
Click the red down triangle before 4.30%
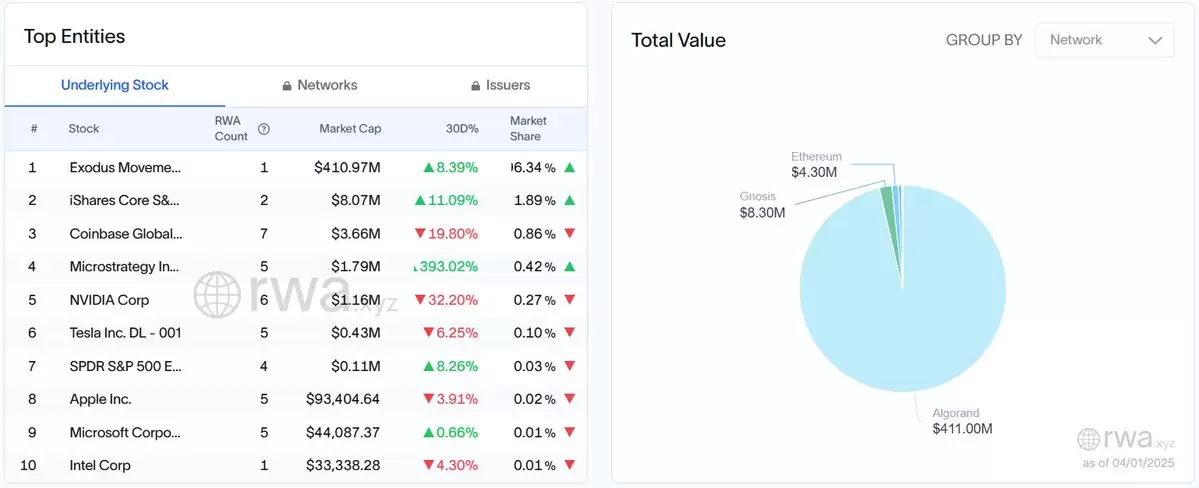point(429,465)
